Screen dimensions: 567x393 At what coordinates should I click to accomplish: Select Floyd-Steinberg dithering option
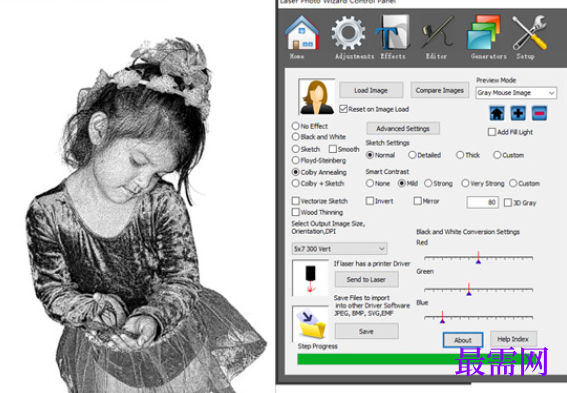(x=296, y=160)
